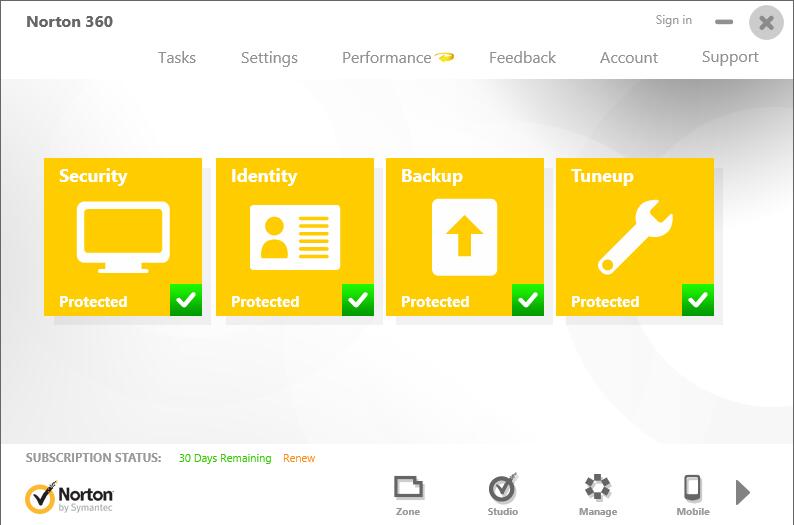Launch Norton Studio icon

pos(502,488)
